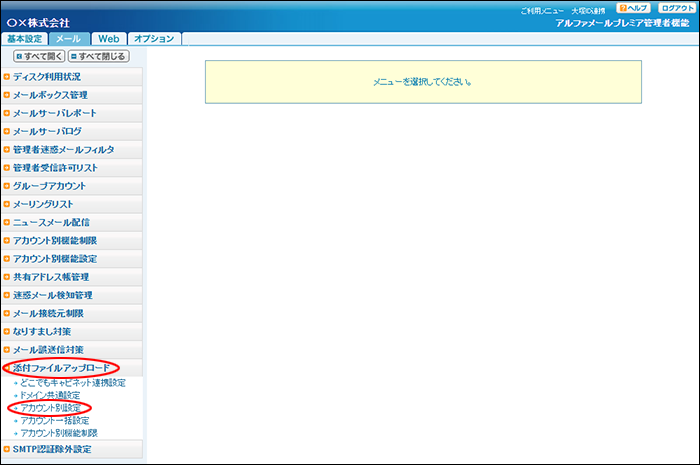The image size is (700, 465).
Task: Switch to the 基本設定 tab
Action: (x=25, y=39)
